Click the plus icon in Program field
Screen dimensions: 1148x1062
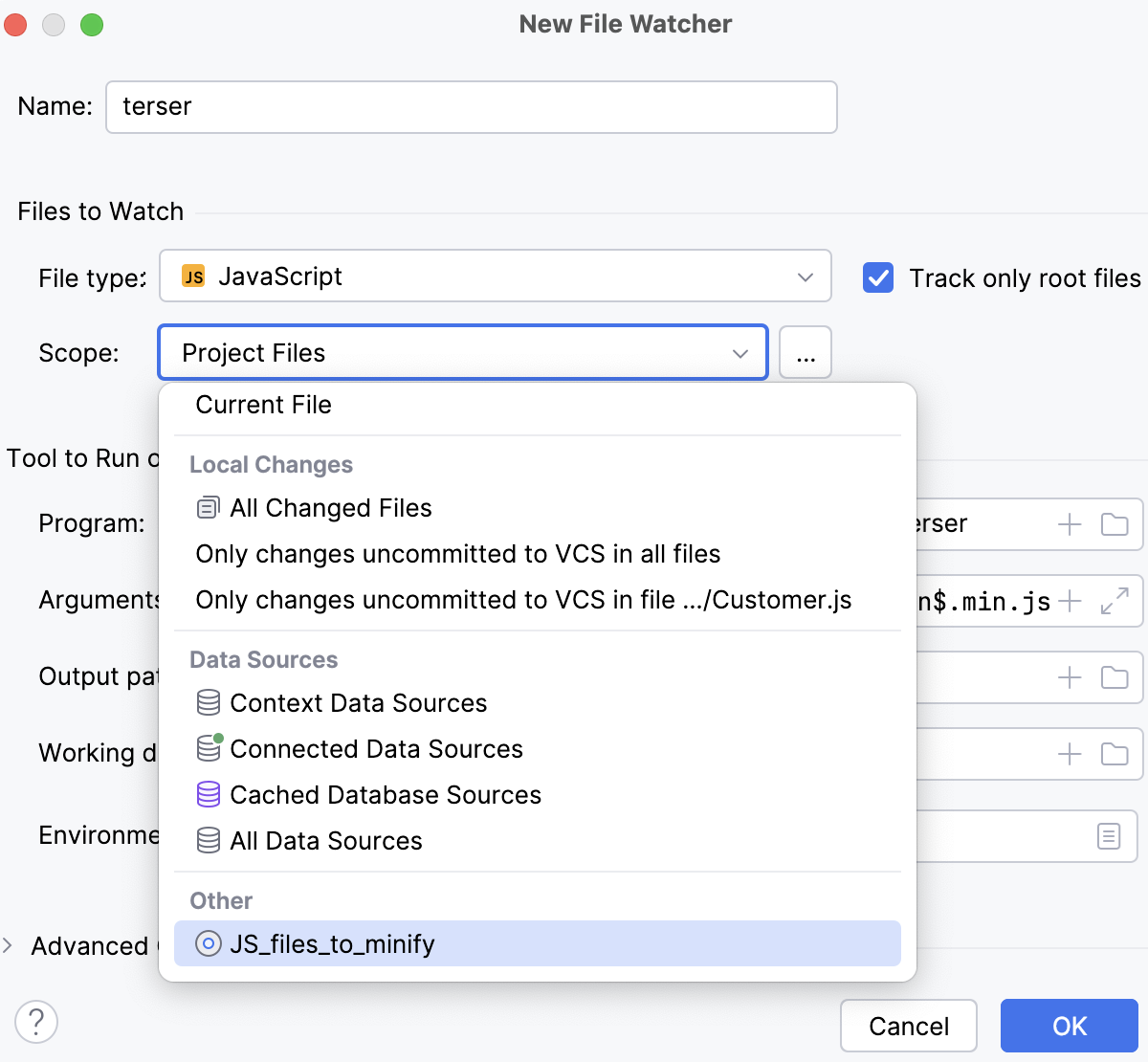1070,524
